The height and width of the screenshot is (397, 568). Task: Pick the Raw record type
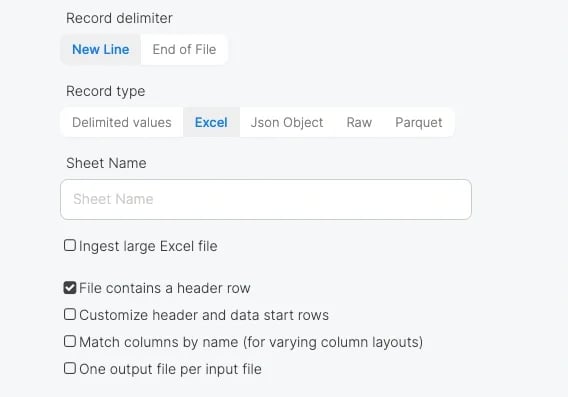359,122
